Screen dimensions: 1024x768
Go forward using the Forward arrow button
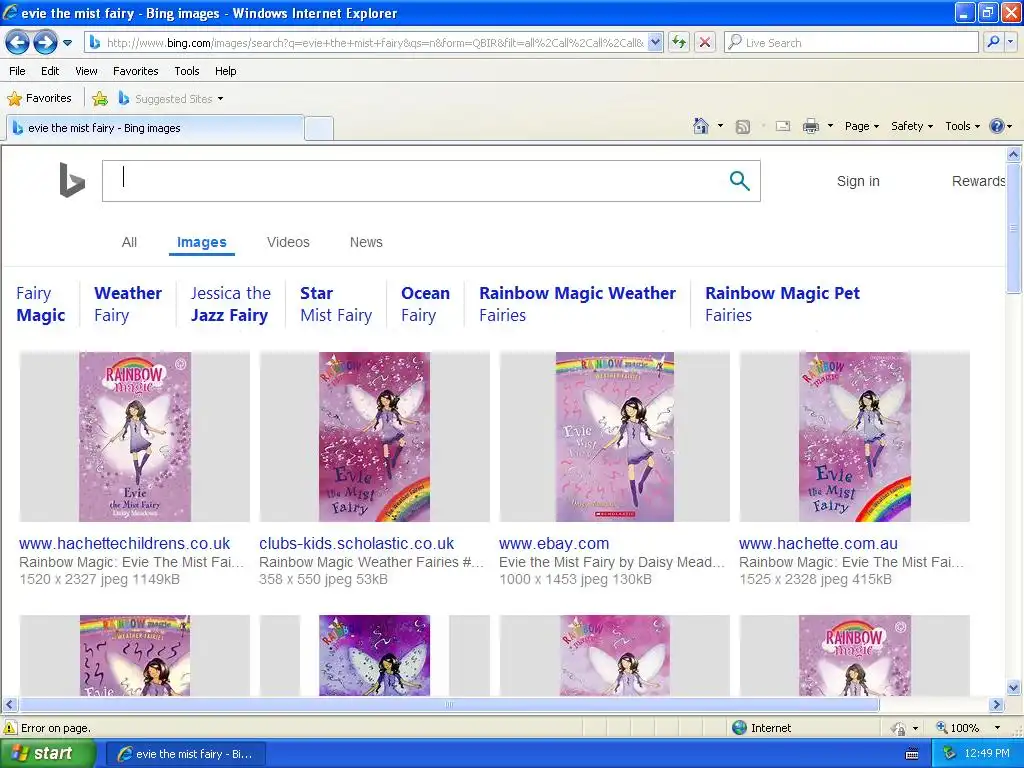[45, 43]
